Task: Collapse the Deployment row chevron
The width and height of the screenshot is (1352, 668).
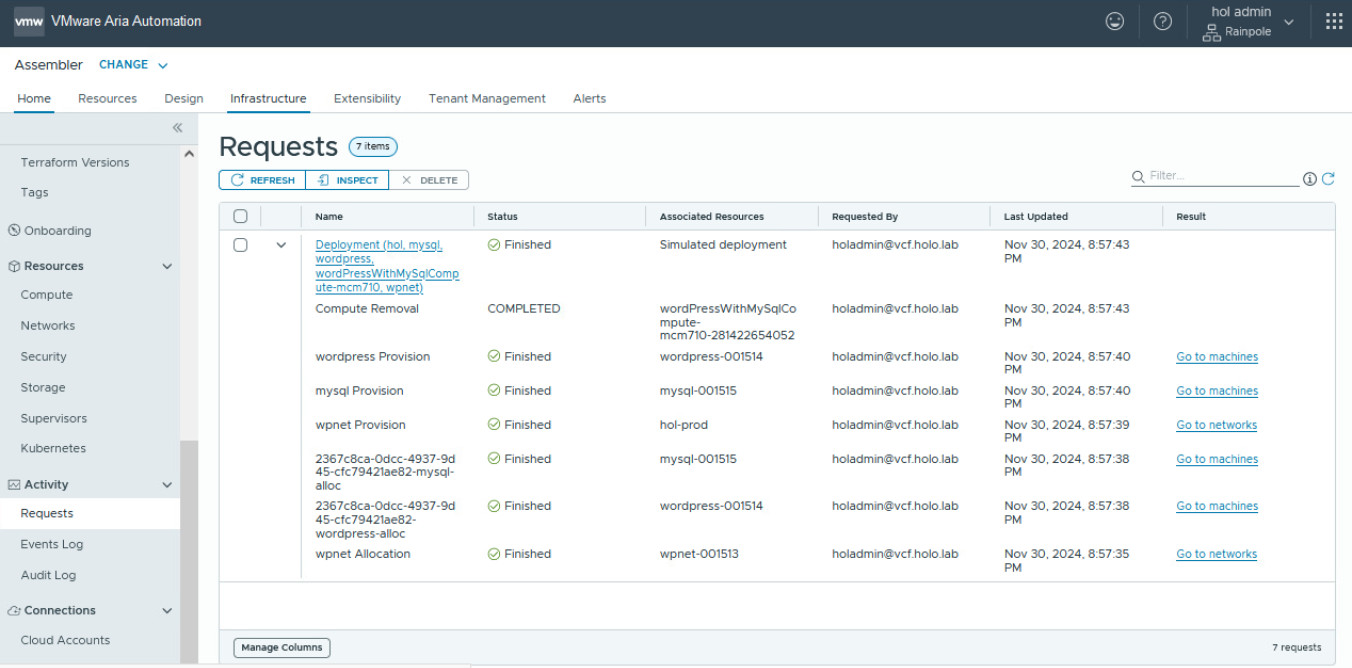Action: 281,245
